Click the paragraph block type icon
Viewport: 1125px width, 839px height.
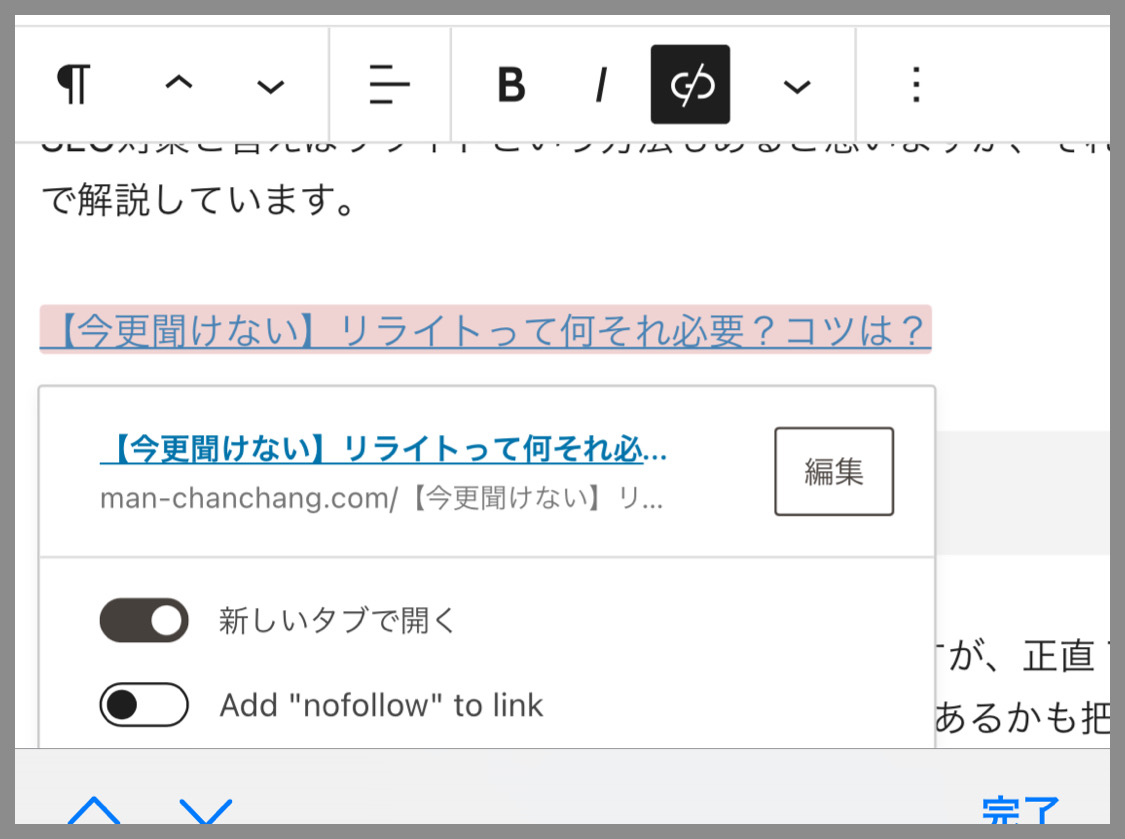click(73, 85)
